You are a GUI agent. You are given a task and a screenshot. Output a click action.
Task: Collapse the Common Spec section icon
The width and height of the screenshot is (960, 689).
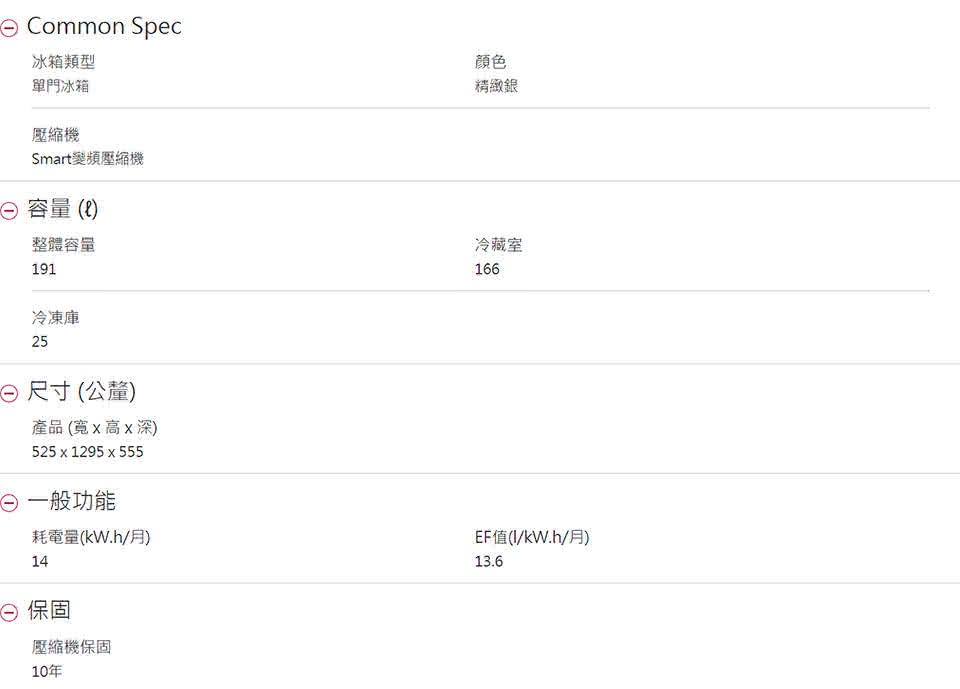(9, 28)
